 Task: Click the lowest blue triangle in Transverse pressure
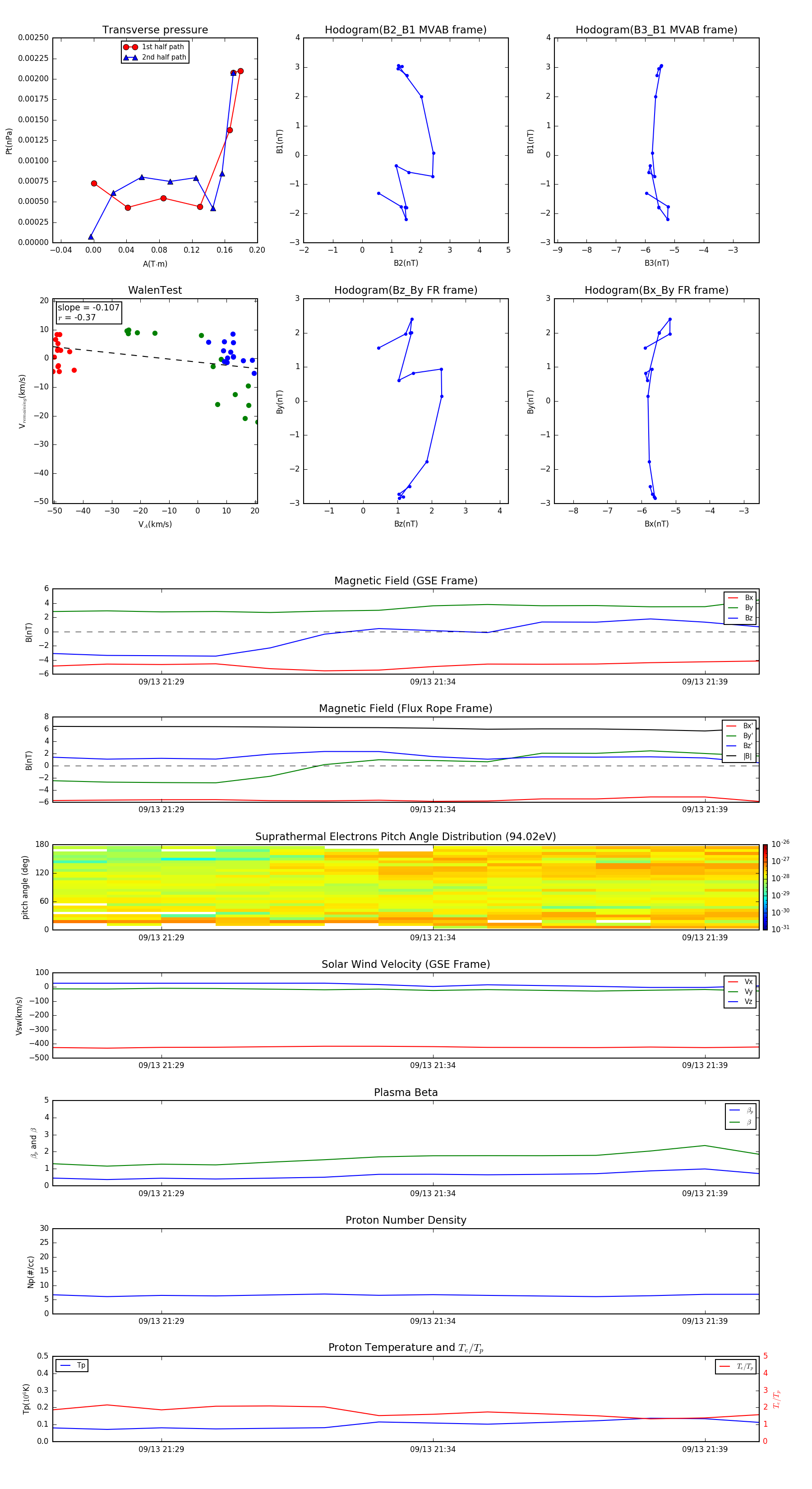[91, 236]
